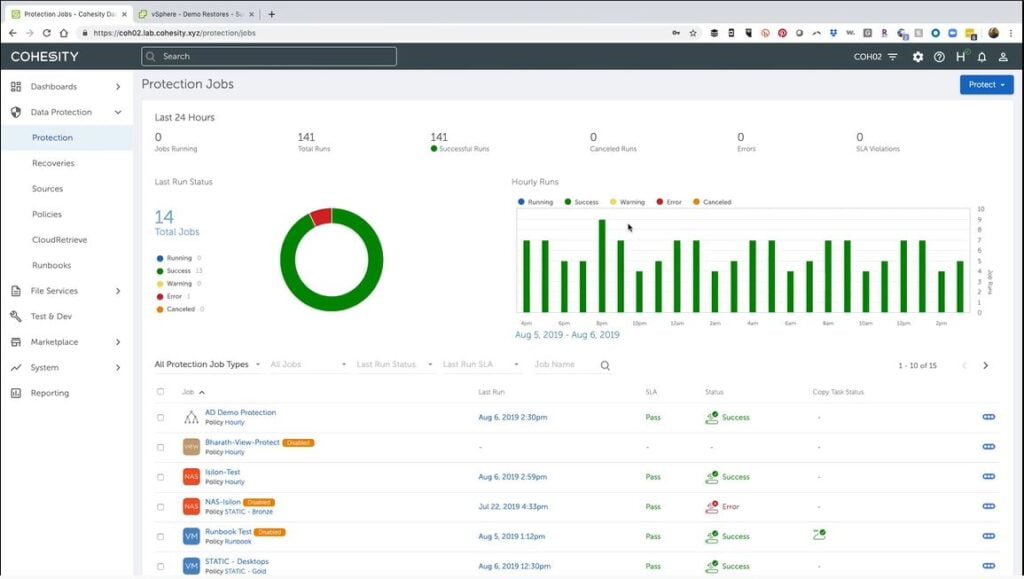Check the Bharath-View-Protect job
Screen dimensions: 1024x579
pyautogui.click(x=161, y=447)
